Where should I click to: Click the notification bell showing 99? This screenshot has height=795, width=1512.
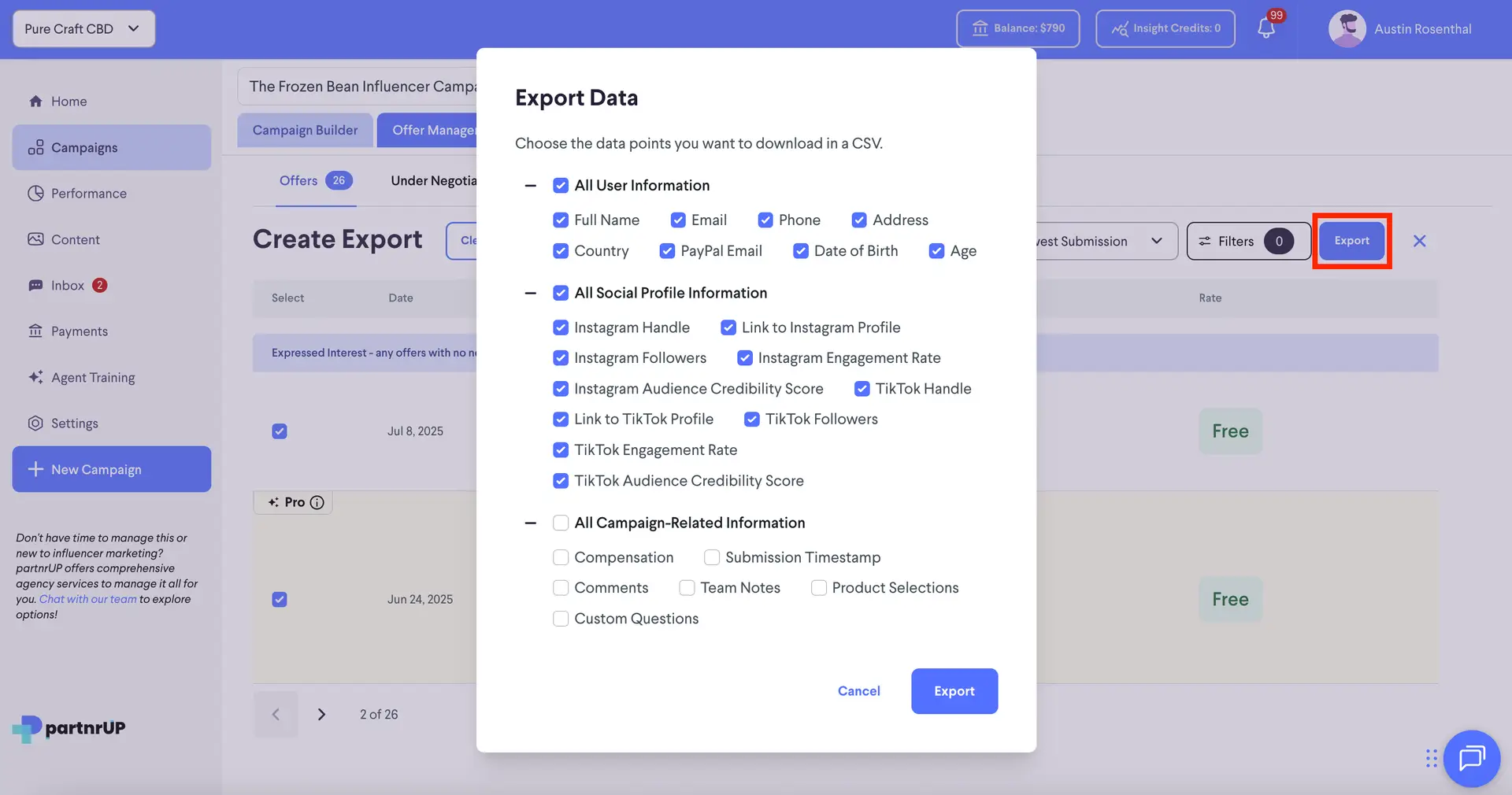[x=1266, y=28]
